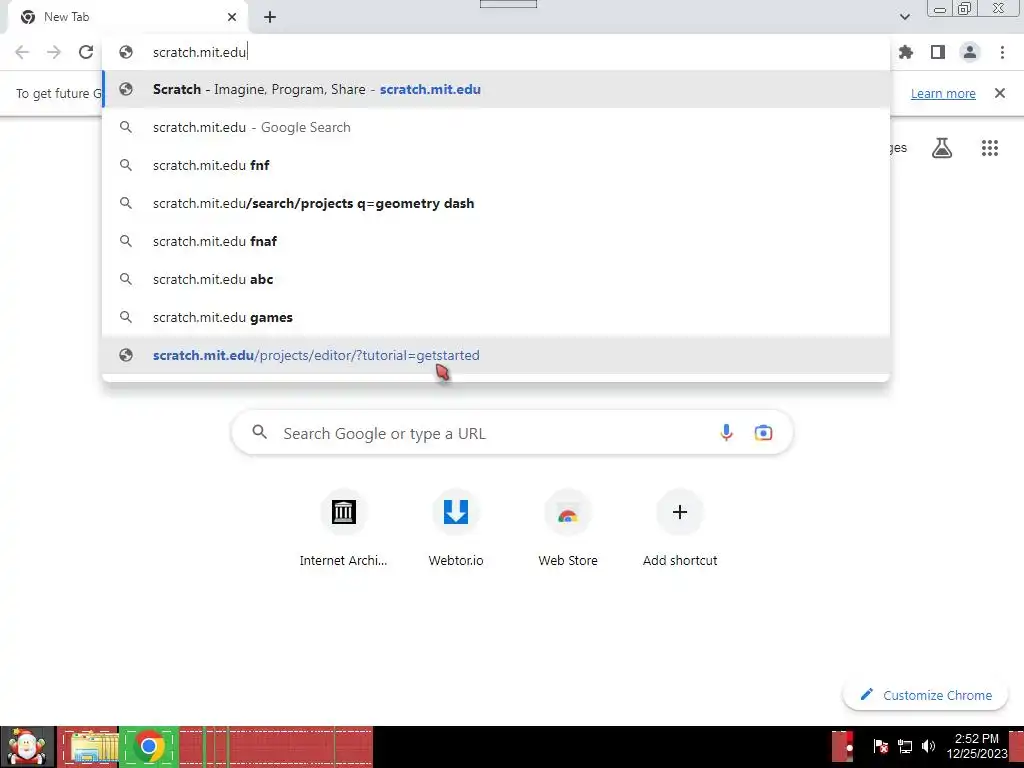Open the Google apps grid icon
The image size is (1024, 768).
990,148
